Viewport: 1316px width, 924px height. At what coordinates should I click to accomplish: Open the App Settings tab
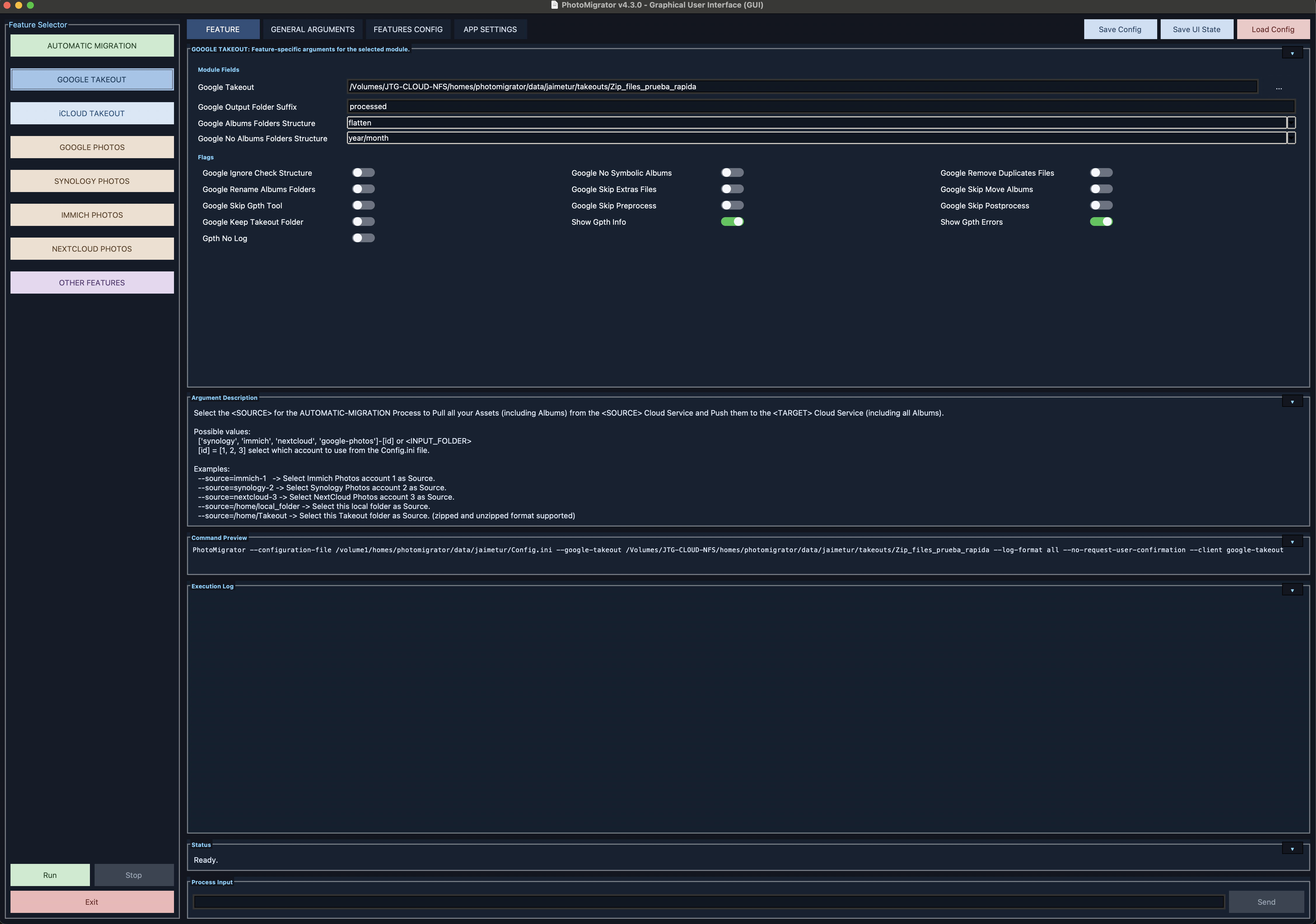click(x=490, y=29)
